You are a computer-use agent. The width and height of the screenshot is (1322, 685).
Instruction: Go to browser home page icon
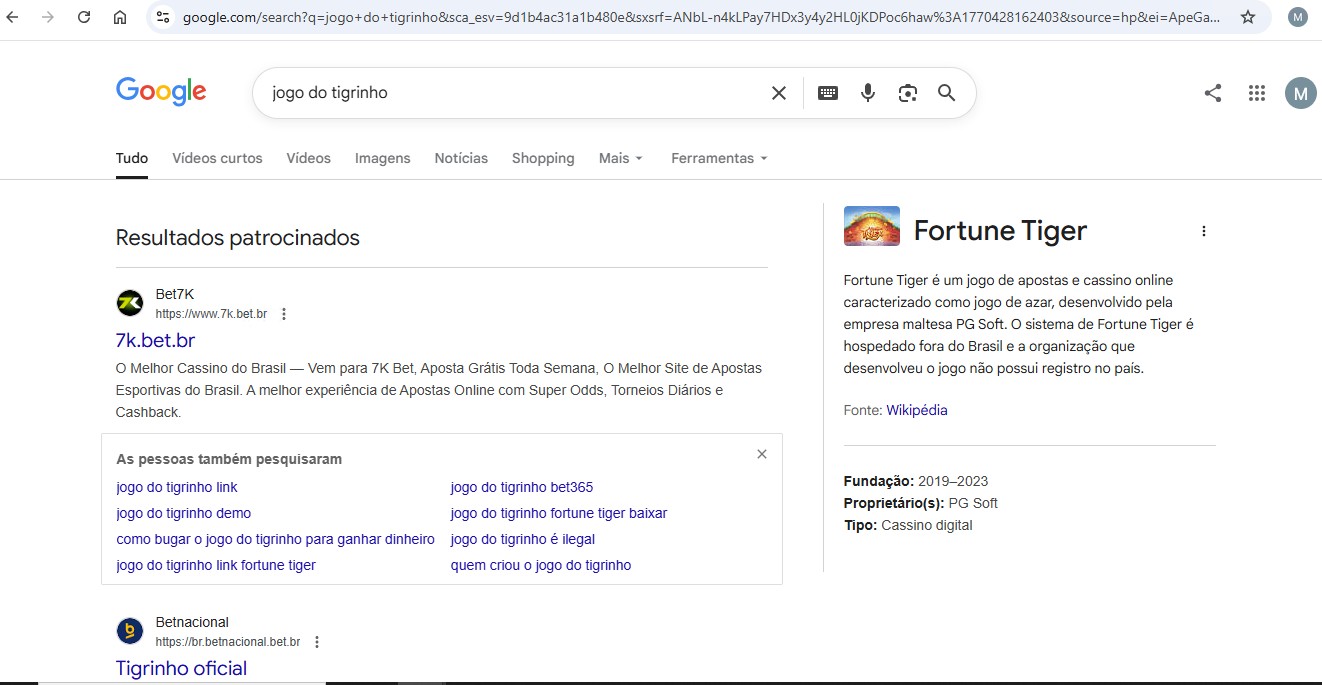120,17
